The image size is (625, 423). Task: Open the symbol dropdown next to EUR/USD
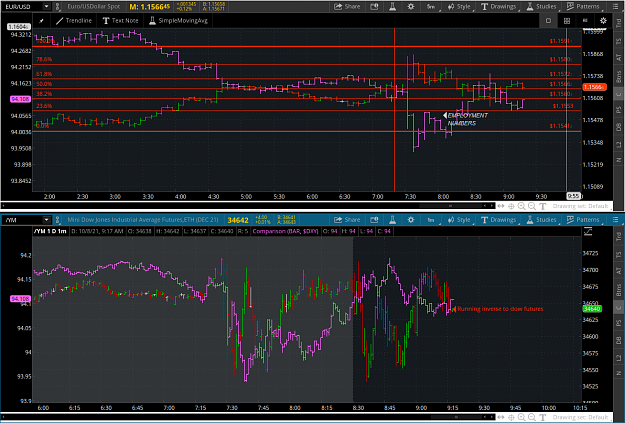[47, 6]
